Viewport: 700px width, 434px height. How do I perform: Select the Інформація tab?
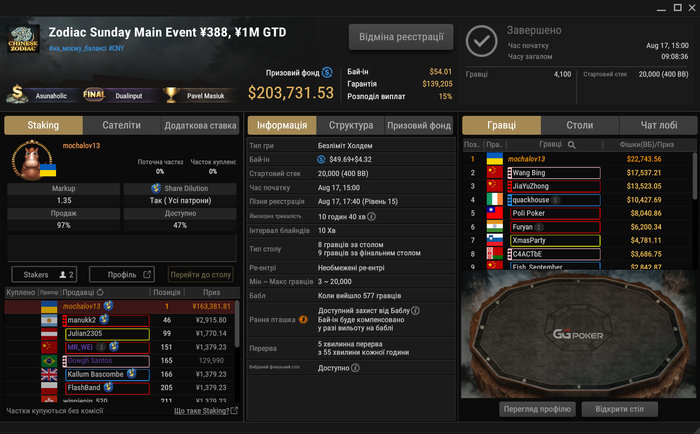click(x=282, y=125)
